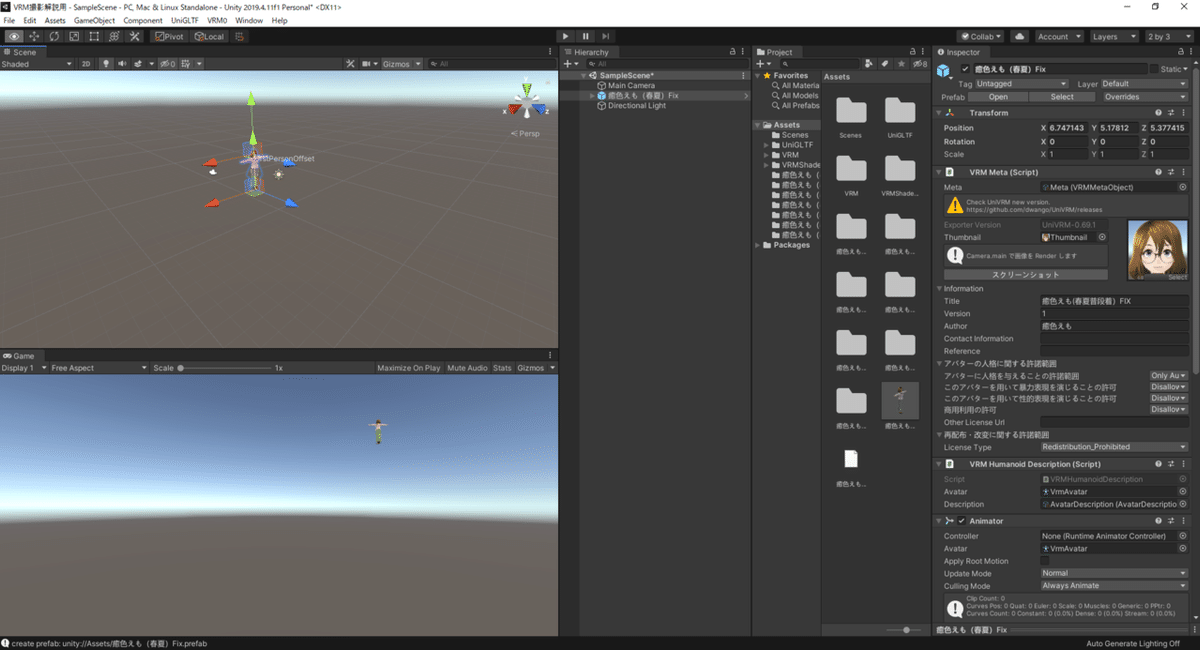The image size is (1200, 650).
Task: Open custom editor tools
Action: tap(134, 36)
